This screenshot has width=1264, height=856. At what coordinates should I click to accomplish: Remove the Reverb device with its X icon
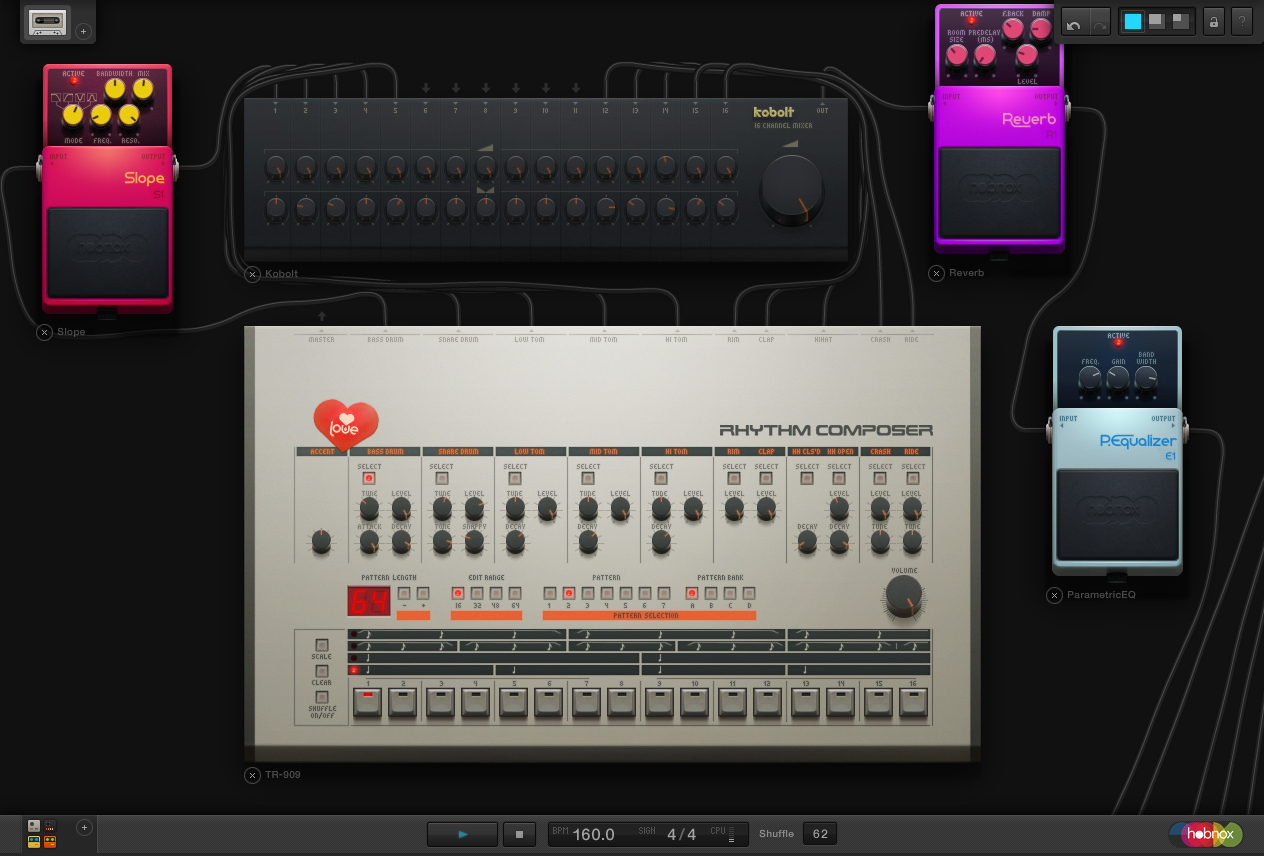coord(936,273)
